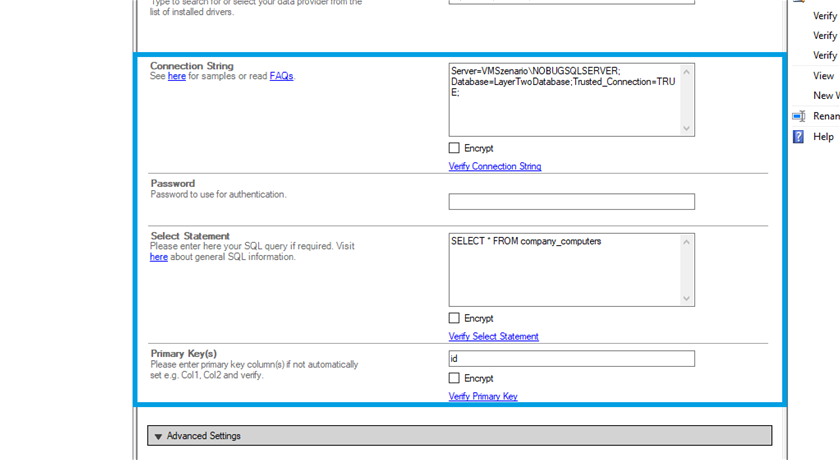Click the blue Help question mark icon
Viewport: 840px width, 460px height.
798,137
